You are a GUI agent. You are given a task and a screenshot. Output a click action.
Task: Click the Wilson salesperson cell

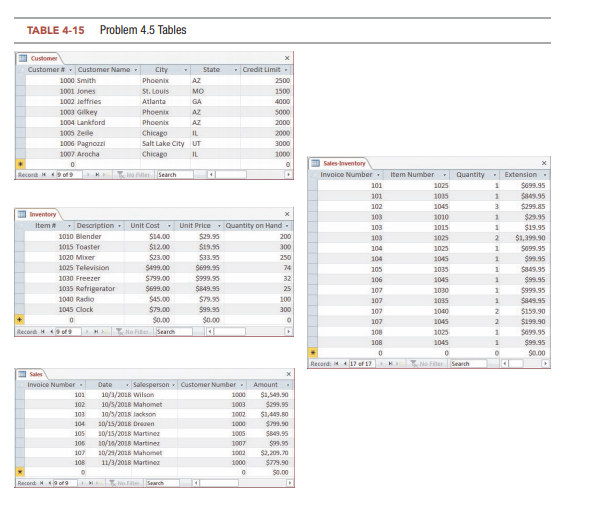pyautogui.click(x=154, y=395)
